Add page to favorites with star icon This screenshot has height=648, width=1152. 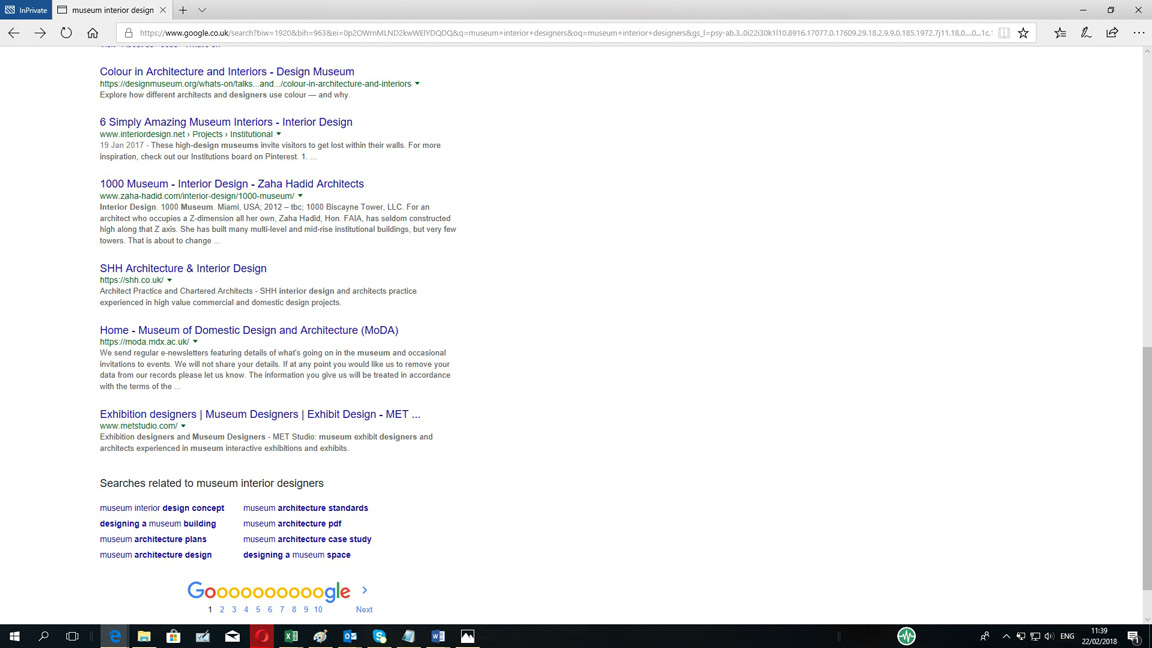1023,33
